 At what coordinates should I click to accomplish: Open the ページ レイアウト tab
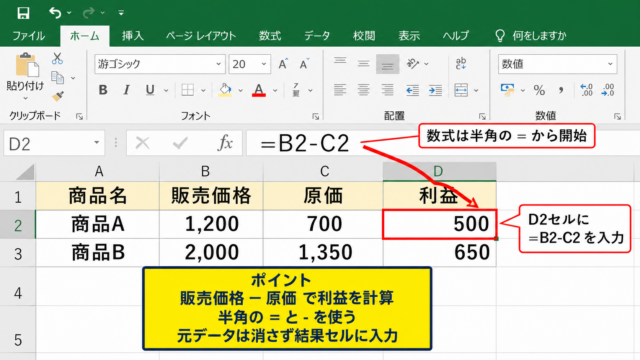[x=201, y=36]
